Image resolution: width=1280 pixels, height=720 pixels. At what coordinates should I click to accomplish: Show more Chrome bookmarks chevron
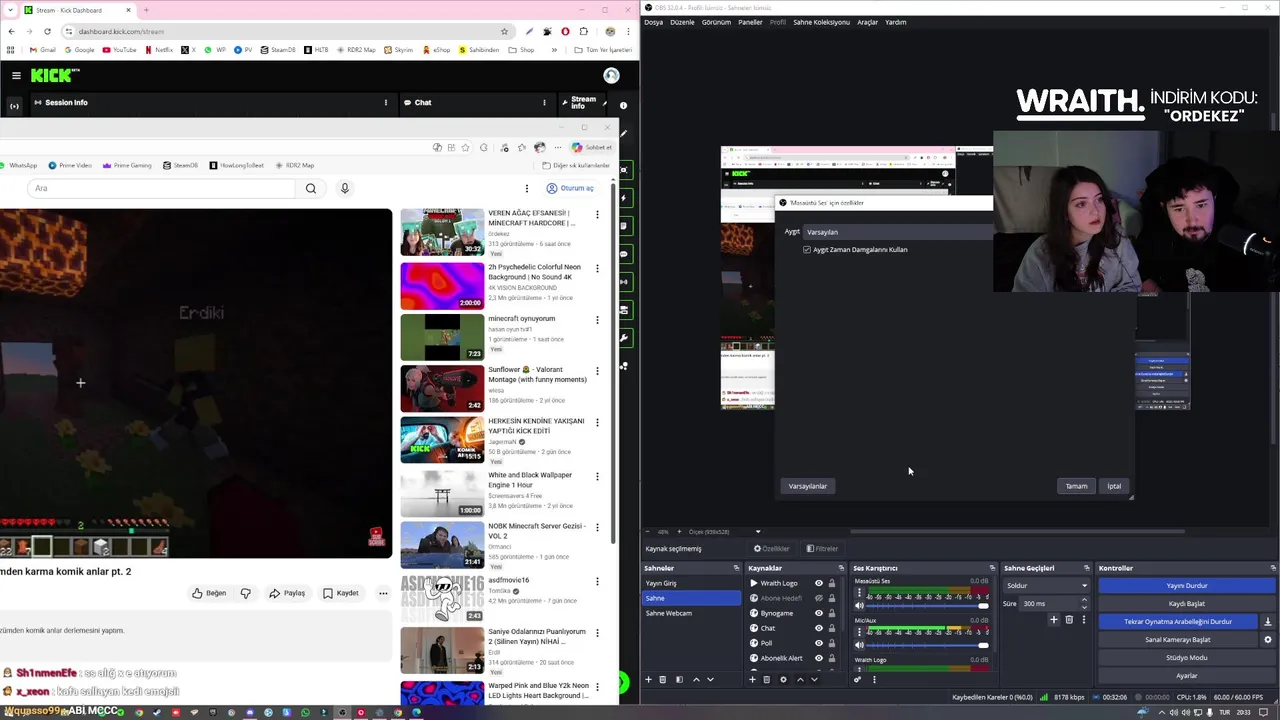click(554, 50)
